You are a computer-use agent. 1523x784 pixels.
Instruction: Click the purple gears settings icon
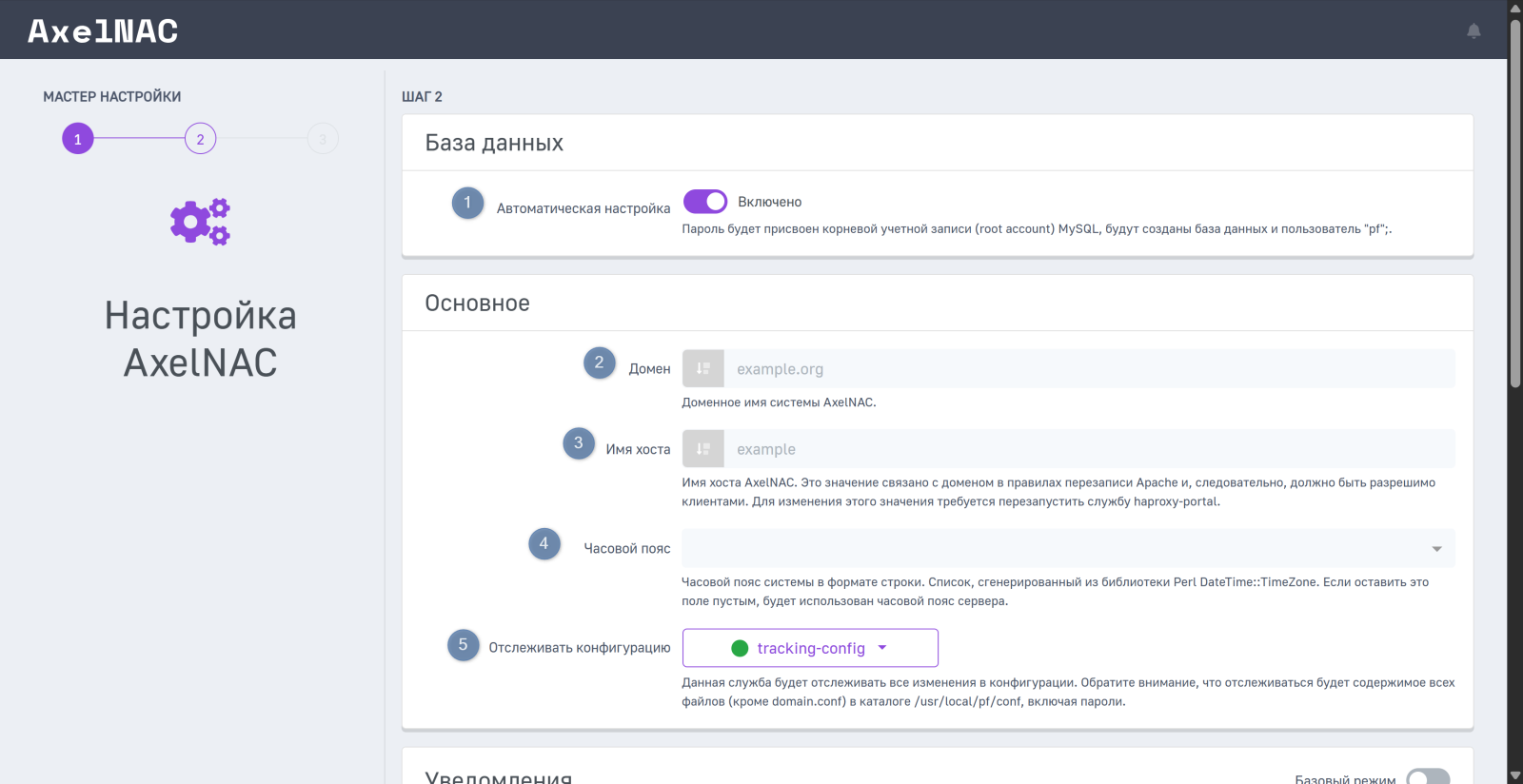tap(200, 223)
